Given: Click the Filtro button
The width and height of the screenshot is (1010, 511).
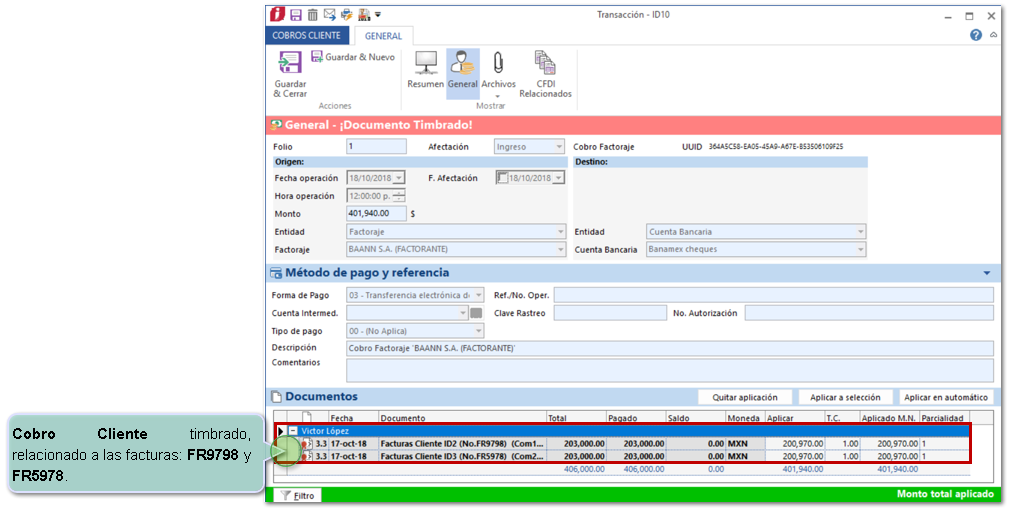Looking at the screenshot, I should (297, 495).
